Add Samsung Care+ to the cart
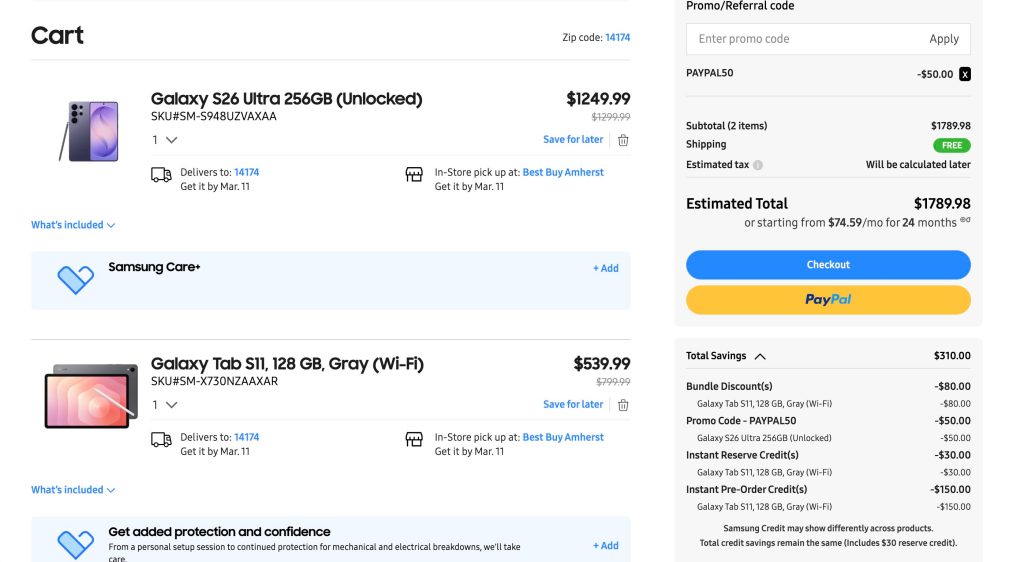Viewport: 1024px width, 562px height. 606,268
